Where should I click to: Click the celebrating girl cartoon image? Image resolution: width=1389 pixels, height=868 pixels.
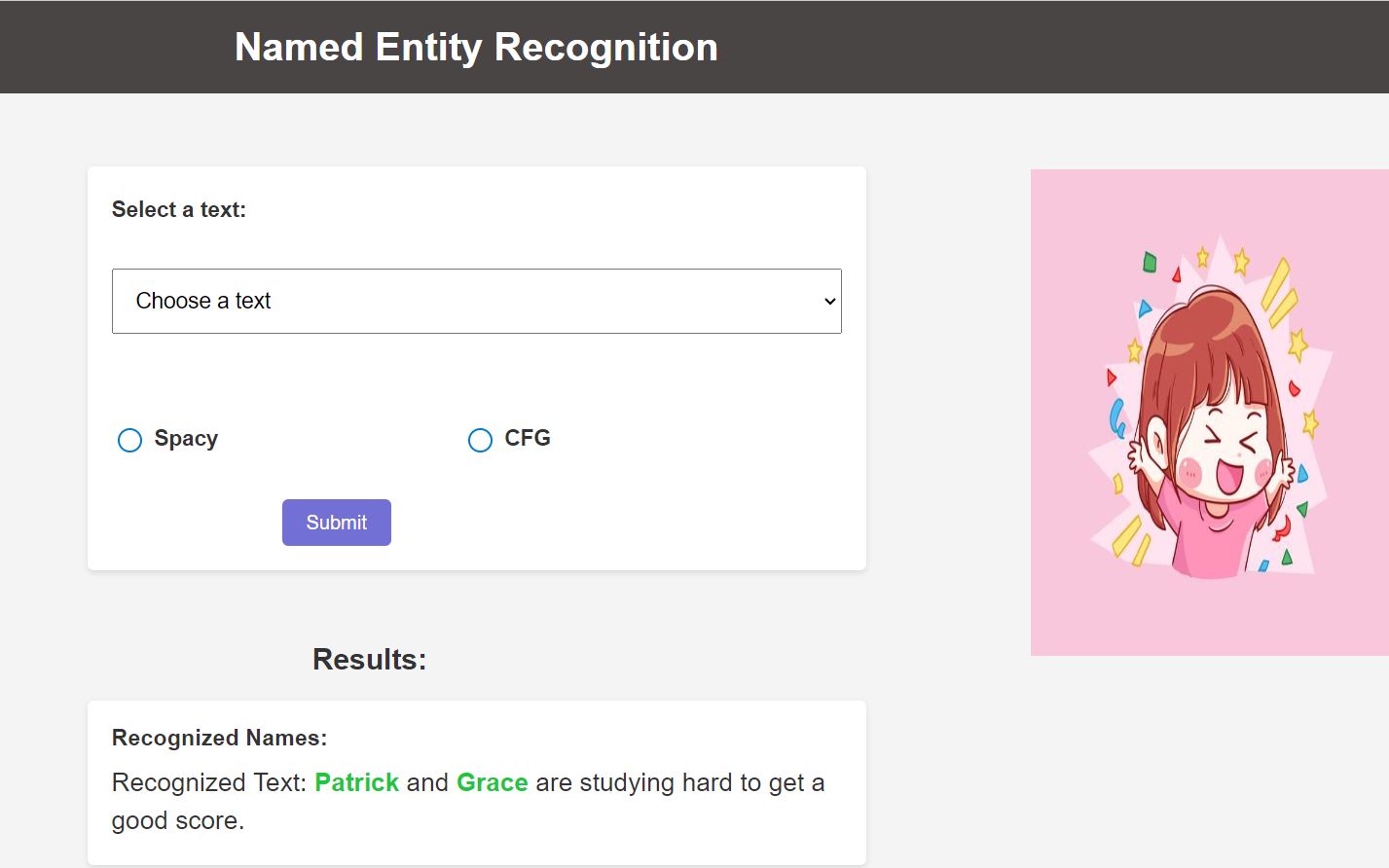point(1210,413)
